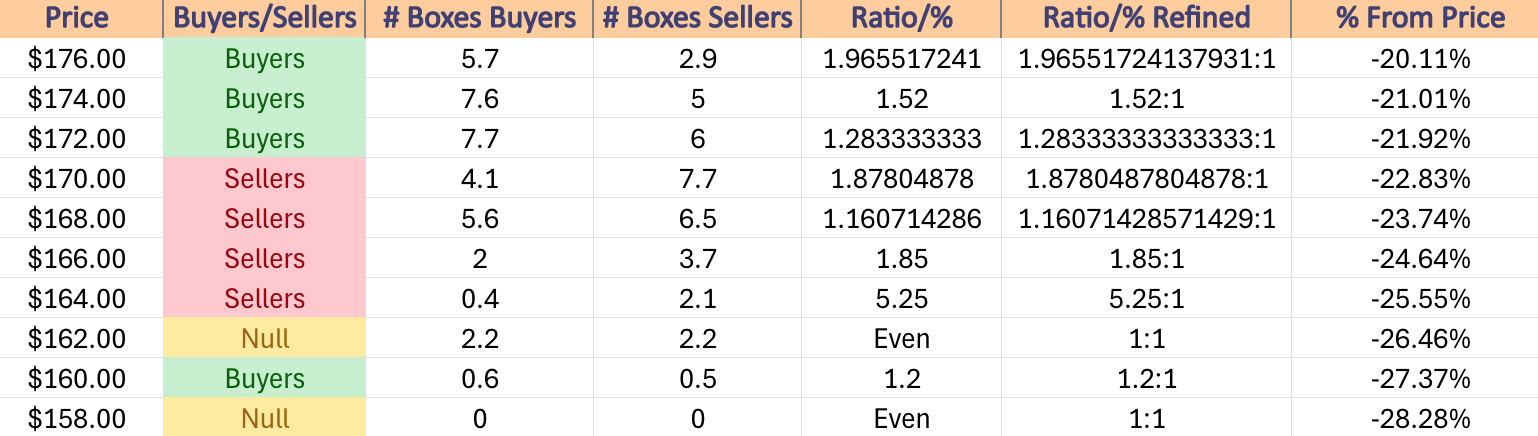Viewport: 1538px width, 436px height.
Task: Select the ratio cell showing 5.25
Action: [x=902, y=299]
